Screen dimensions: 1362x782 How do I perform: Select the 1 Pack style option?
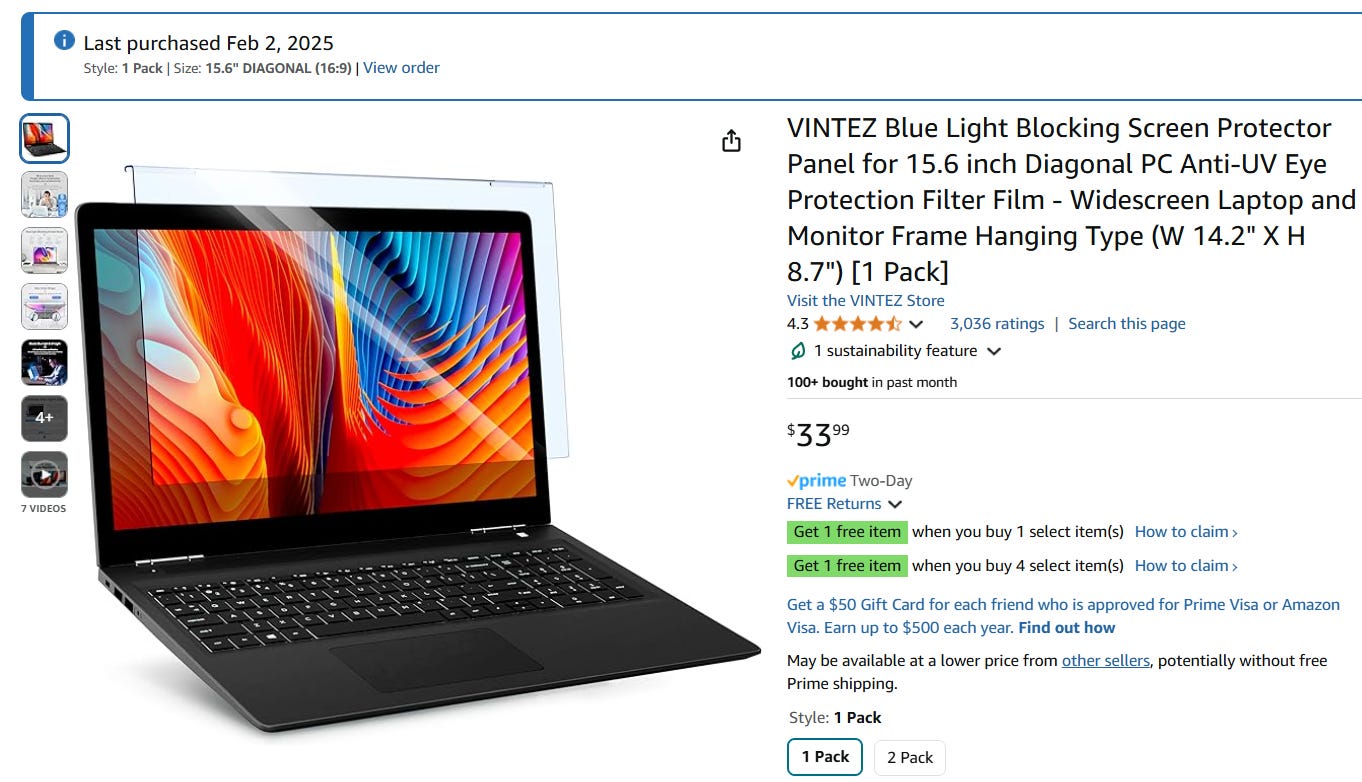[x=825, y=757]
